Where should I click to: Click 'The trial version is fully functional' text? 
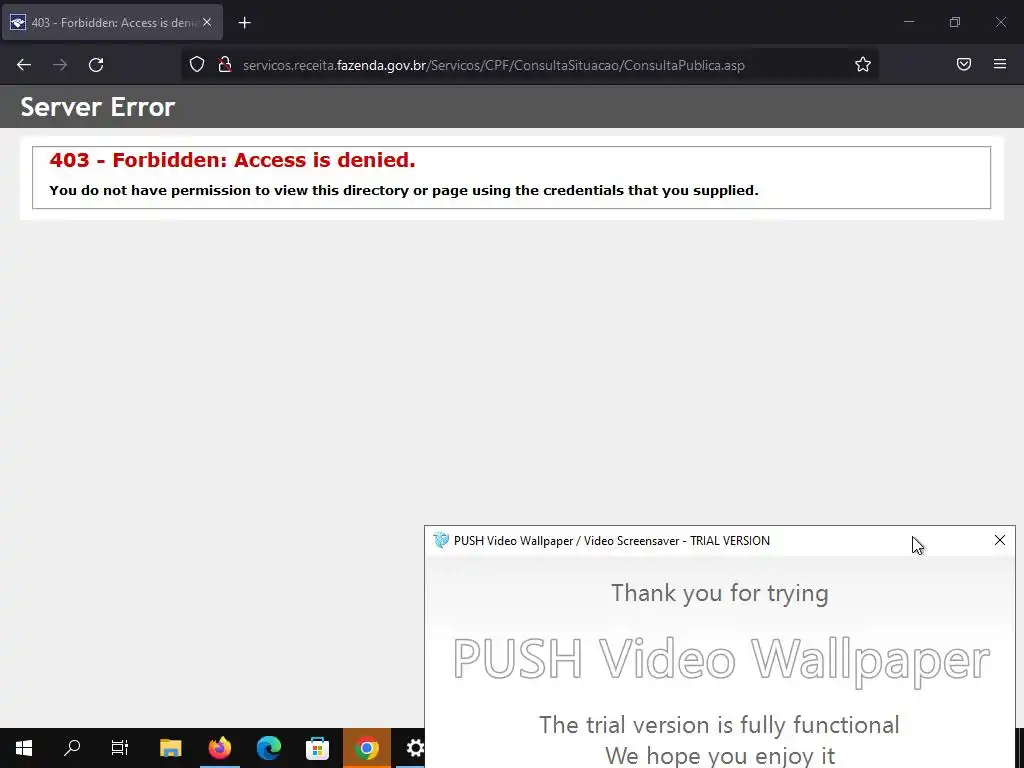point(719,725)
